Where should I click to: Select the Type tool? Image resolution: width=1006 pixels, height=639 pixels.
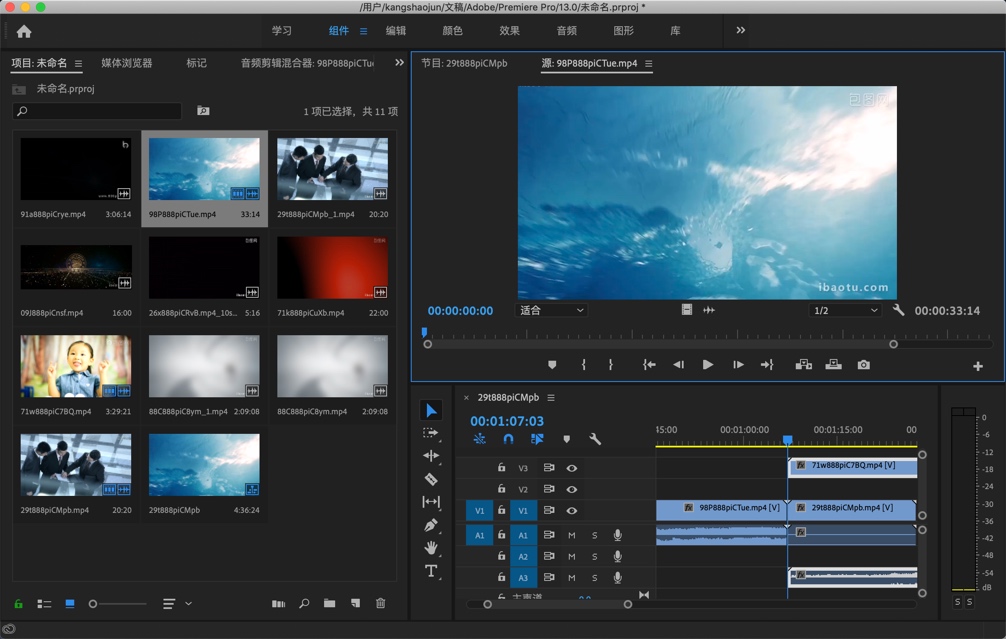432,573
